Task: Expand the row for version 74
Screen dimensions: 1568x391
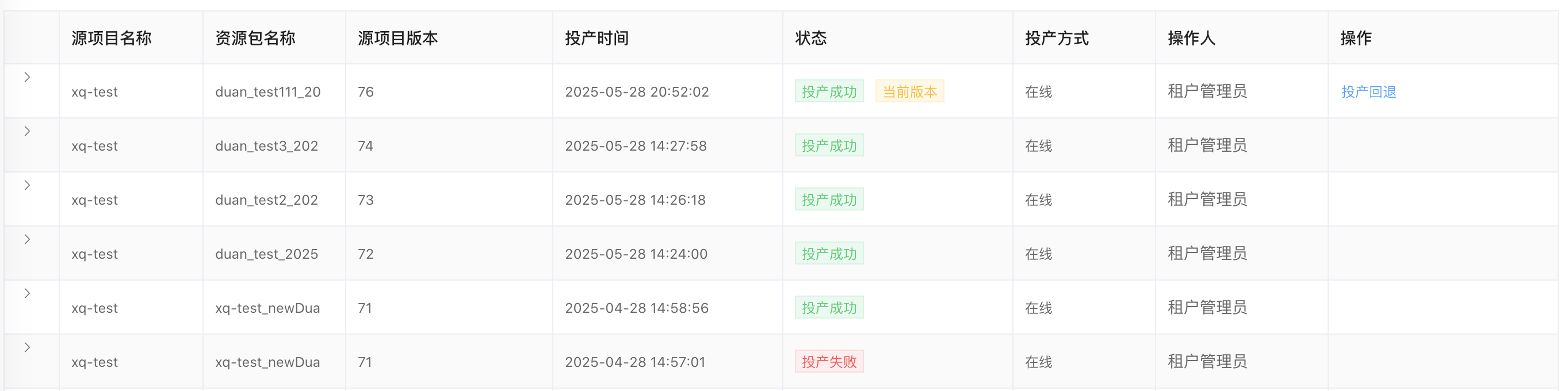Action: tap(28, 131)
